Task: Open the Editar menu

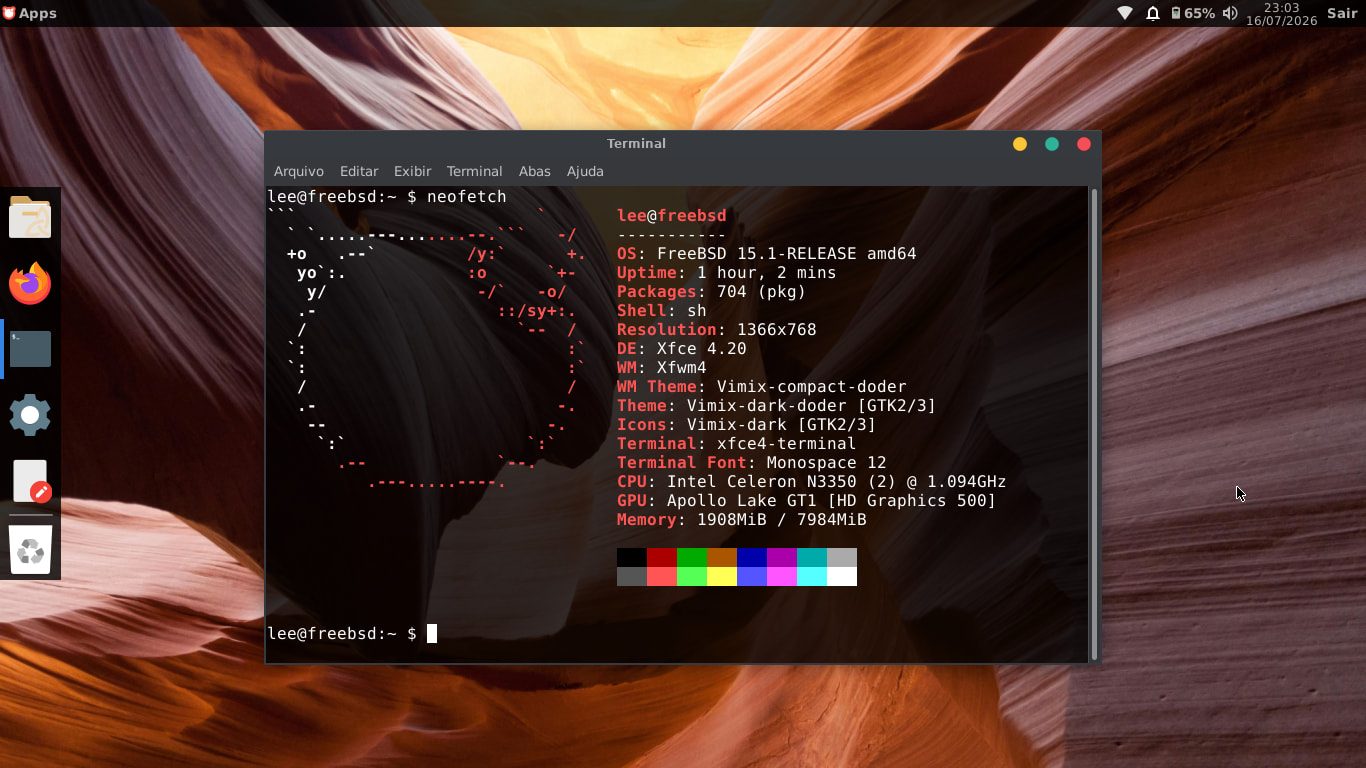Action: click(359, 171)
